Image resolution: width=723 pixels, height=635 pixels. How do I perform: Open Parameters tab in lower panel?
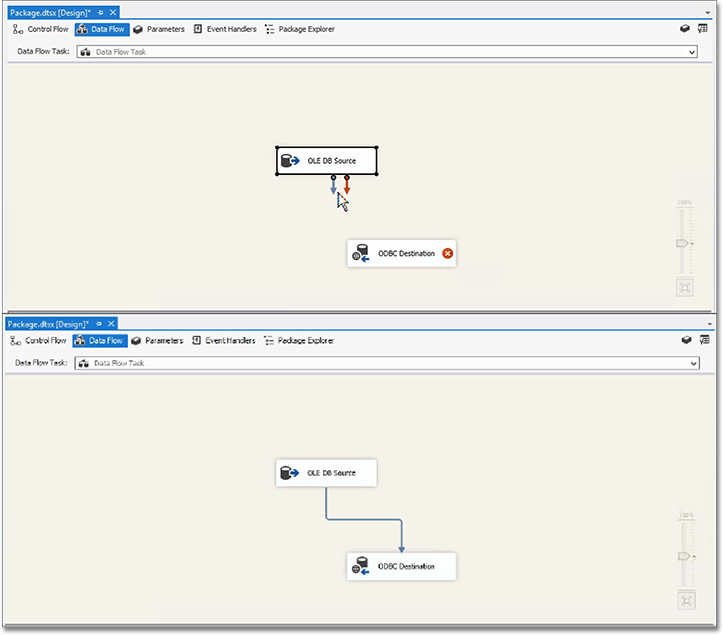(158, 341)
